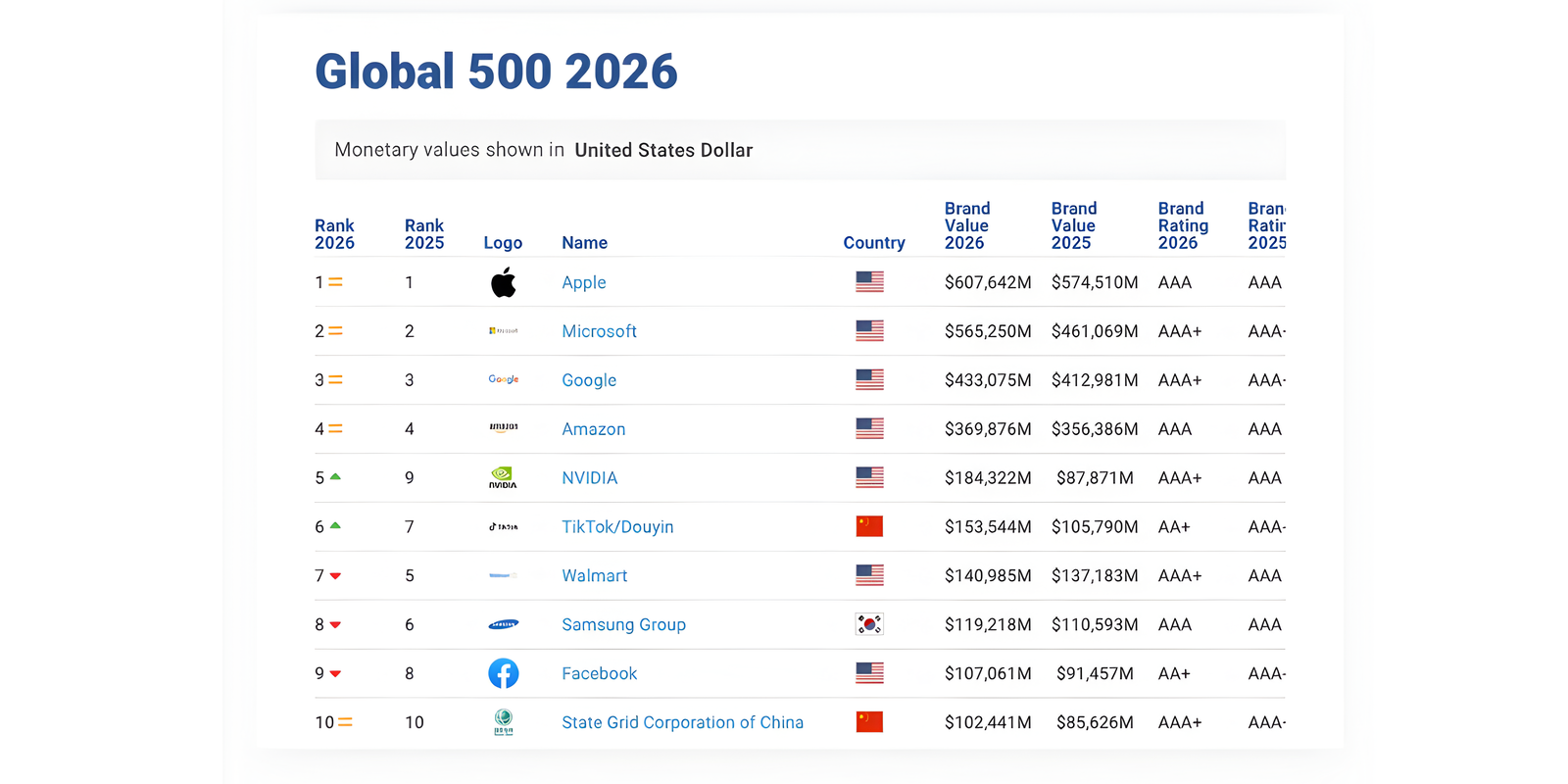Click the Global 500 2026 heading

click(x=496, y=72)
